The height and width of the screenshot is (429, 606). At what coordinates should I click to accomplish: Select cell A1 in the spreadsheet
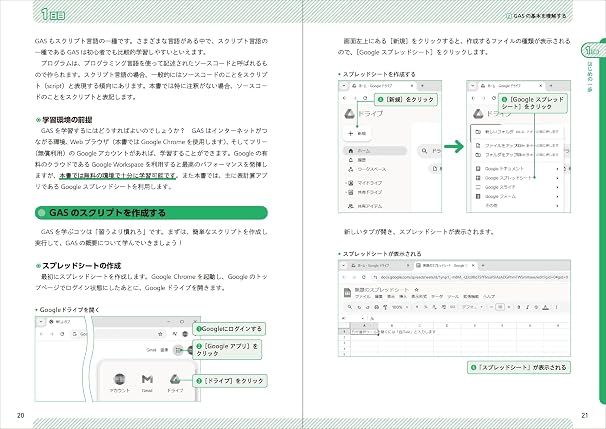[364, 332]
